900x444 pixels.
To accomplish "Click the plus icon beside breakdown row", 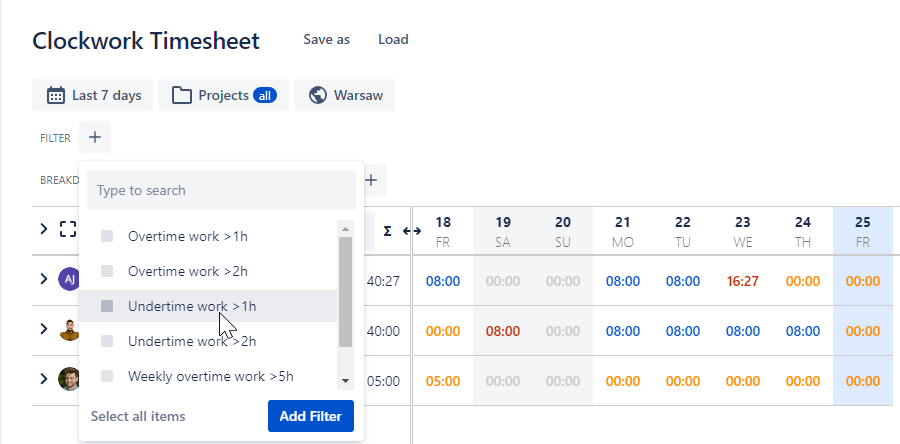I will [x=371, y=180].
